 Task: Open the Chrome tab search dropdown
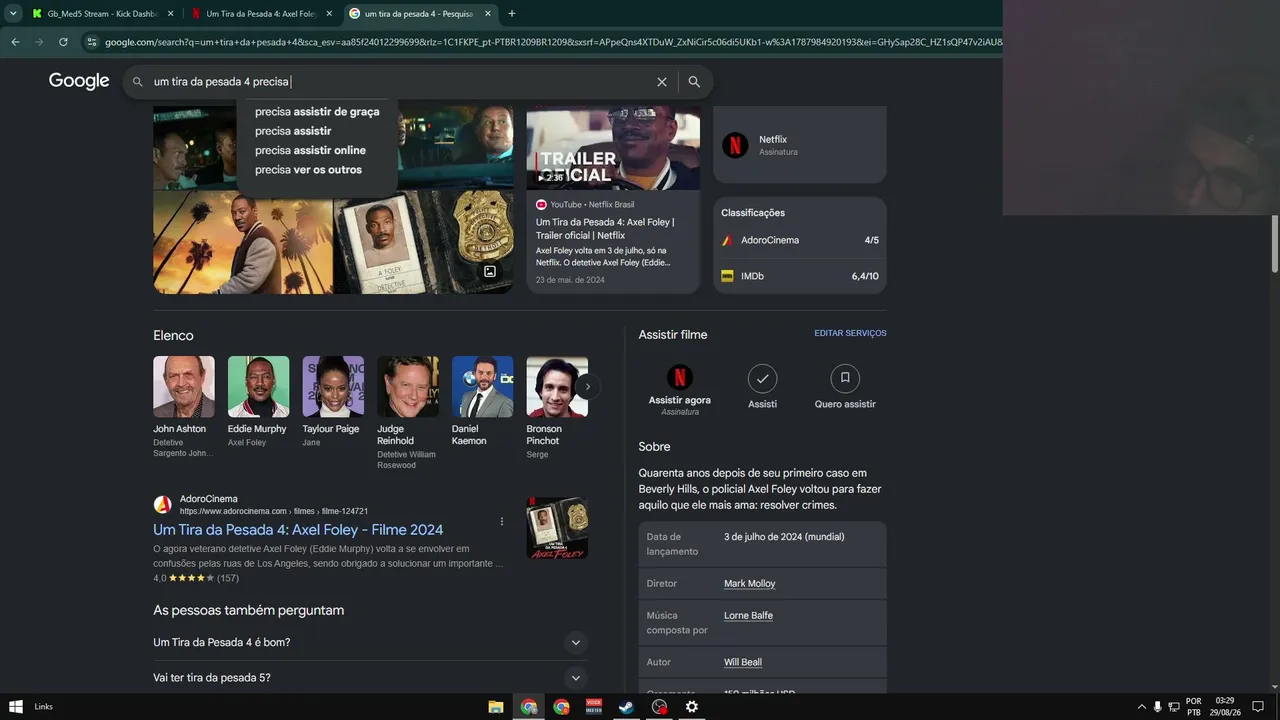(x=13, y=13)
